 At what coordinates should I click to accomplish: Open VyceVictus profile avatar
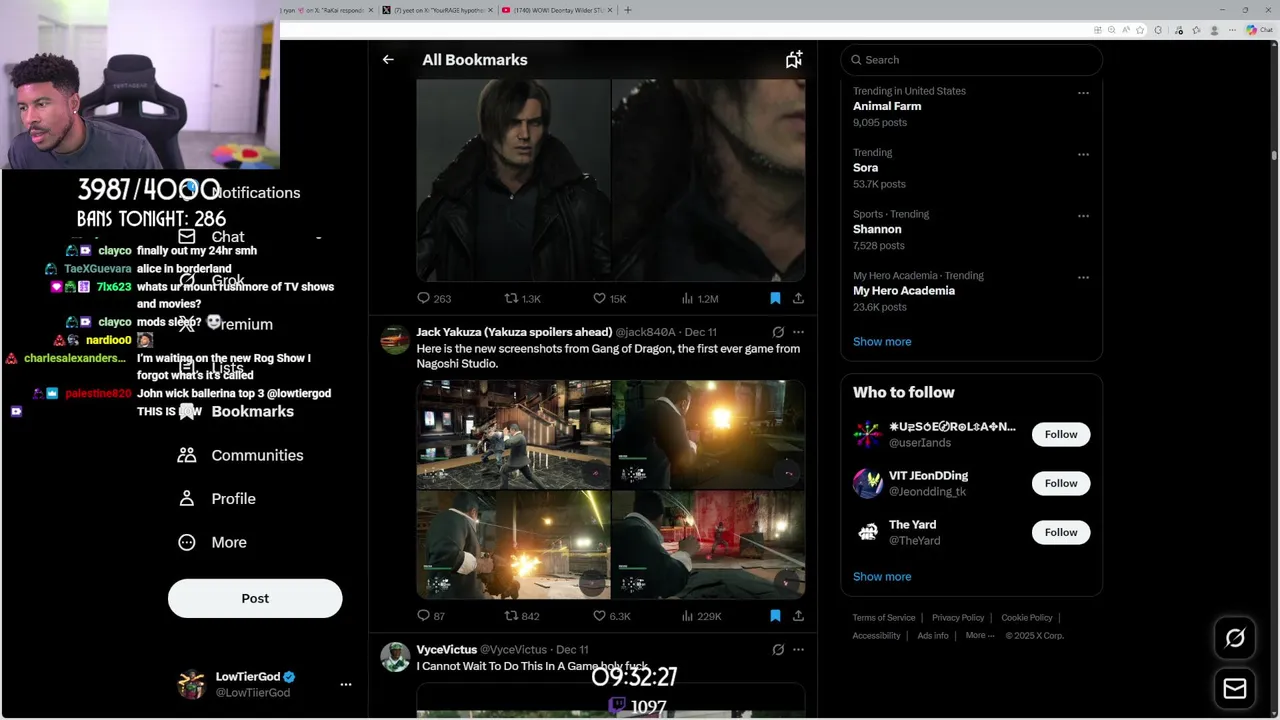click(x=395, y=658)
